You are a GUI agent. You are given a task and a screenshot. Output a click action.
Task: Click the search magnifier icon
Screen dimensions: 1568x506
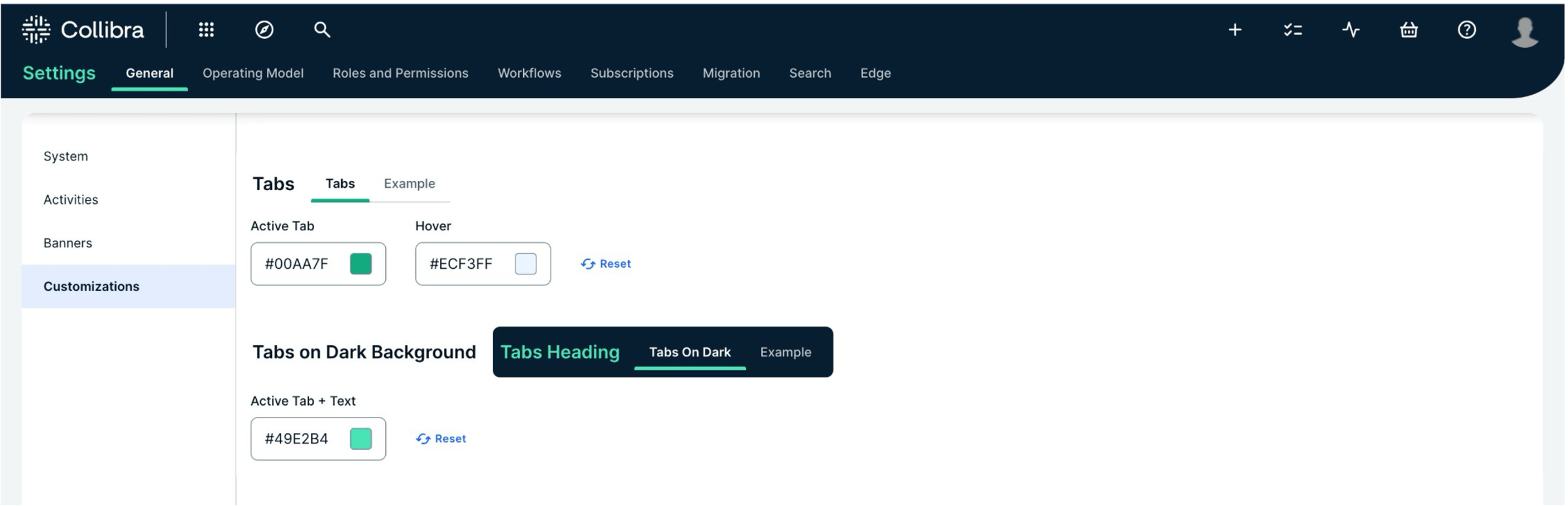click(x=322, y=30)
